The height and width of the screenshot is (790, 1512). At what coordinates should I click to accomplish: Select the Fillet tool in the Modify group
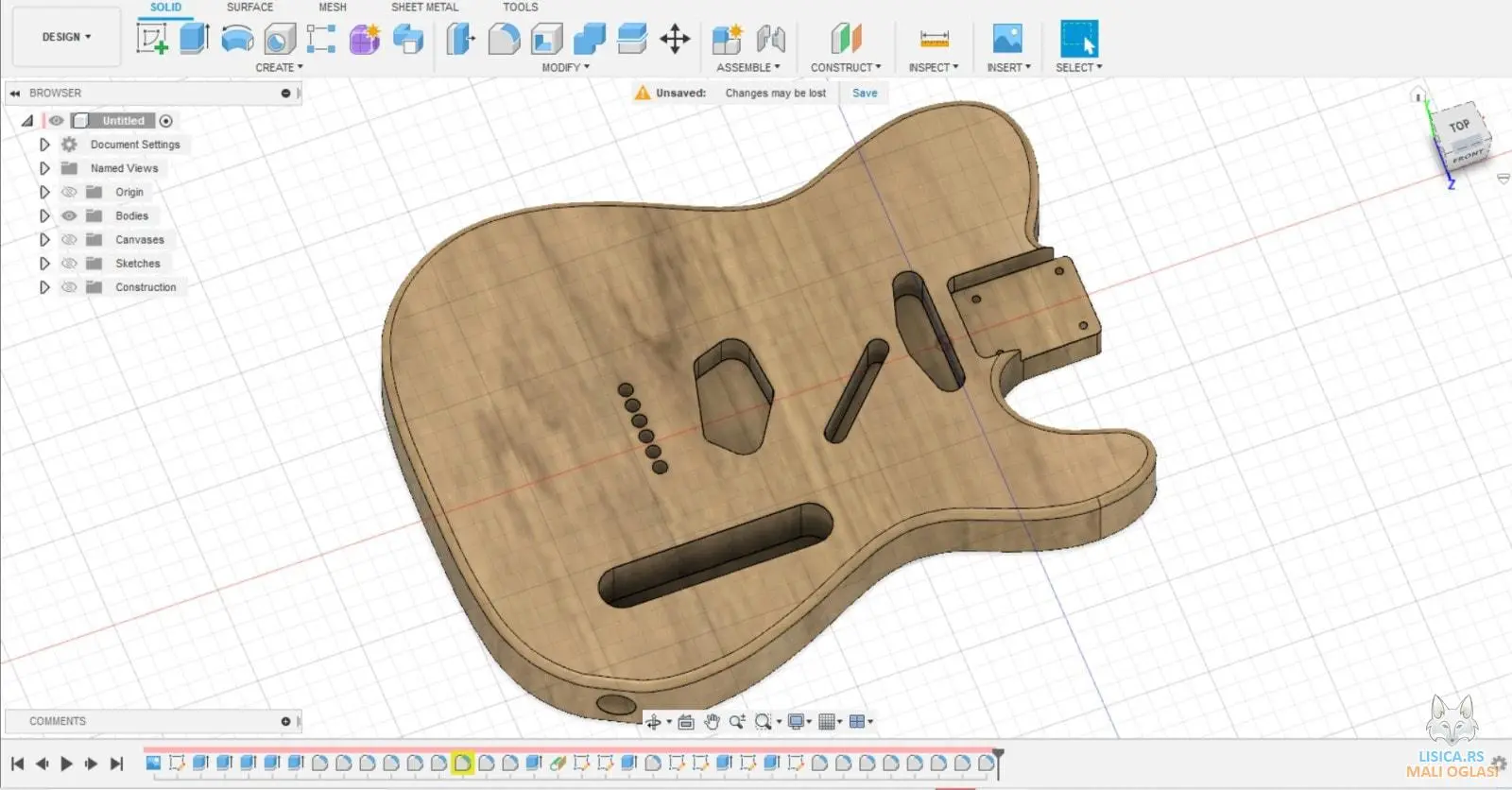pos(504,39)
